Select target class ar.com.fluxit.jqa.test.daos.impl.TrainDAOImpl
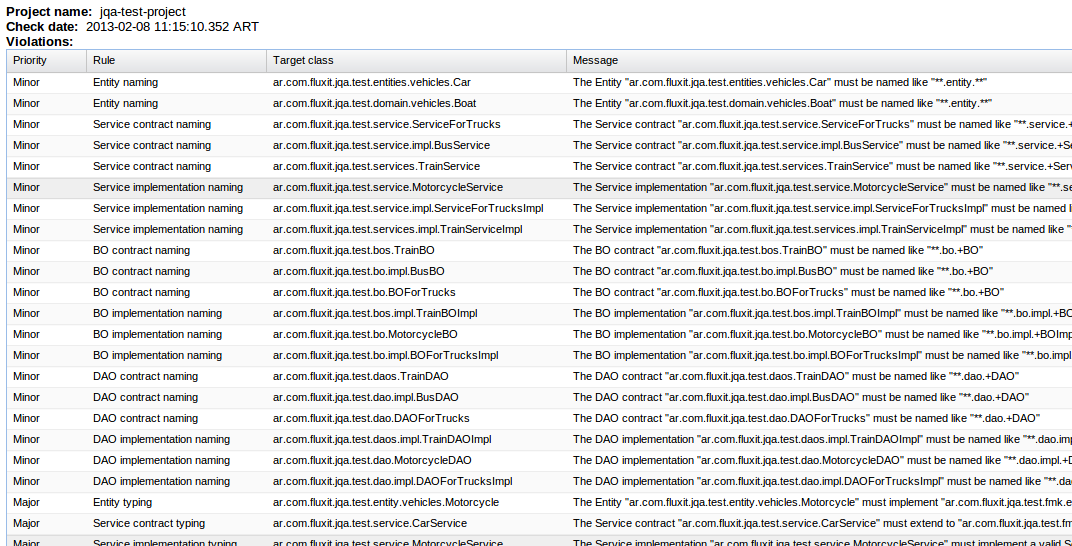This screenshot has height=546, width=1072. (382, 439)
